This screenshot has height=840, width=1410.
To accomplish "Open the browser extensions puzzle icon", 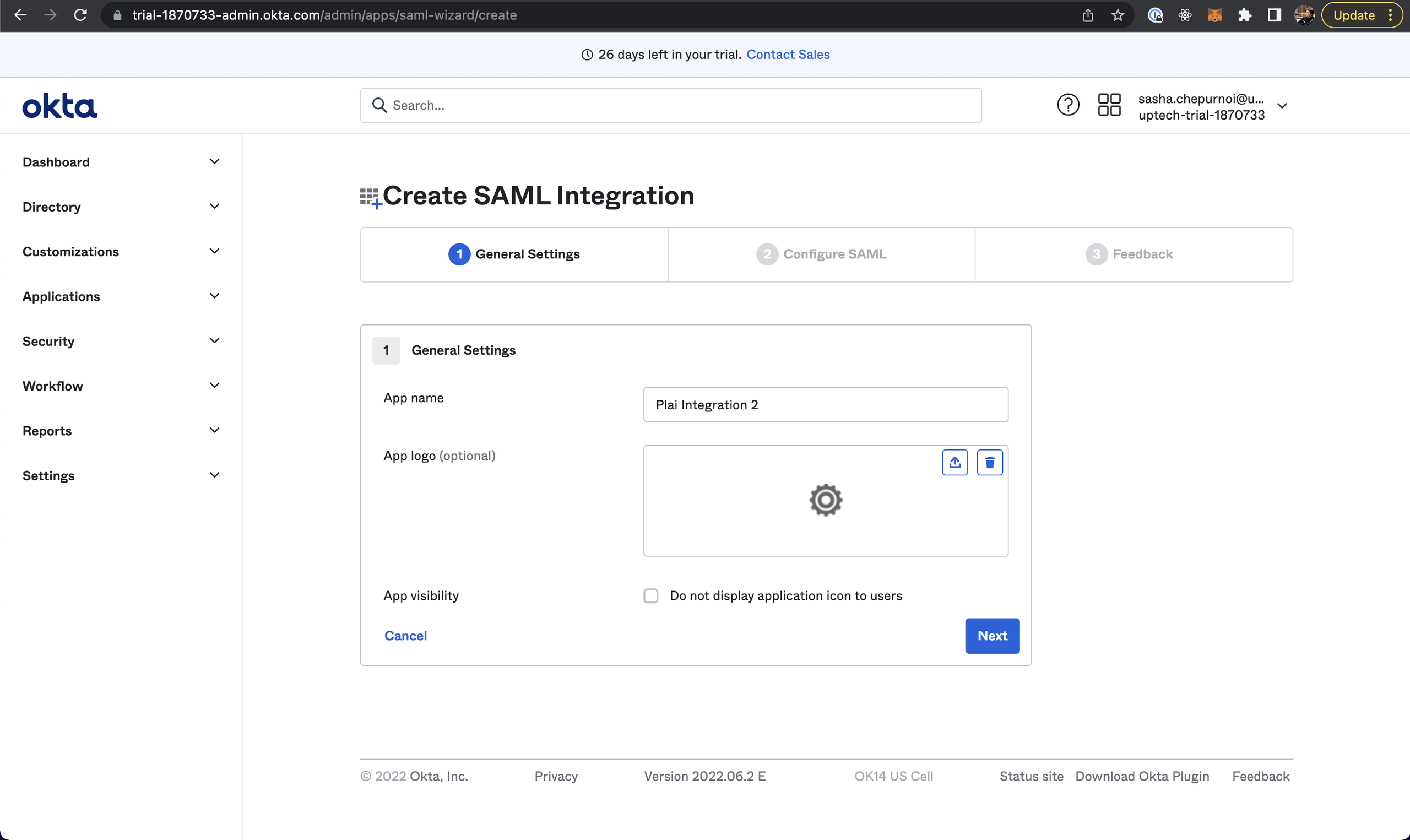I will click(1244, 15).
